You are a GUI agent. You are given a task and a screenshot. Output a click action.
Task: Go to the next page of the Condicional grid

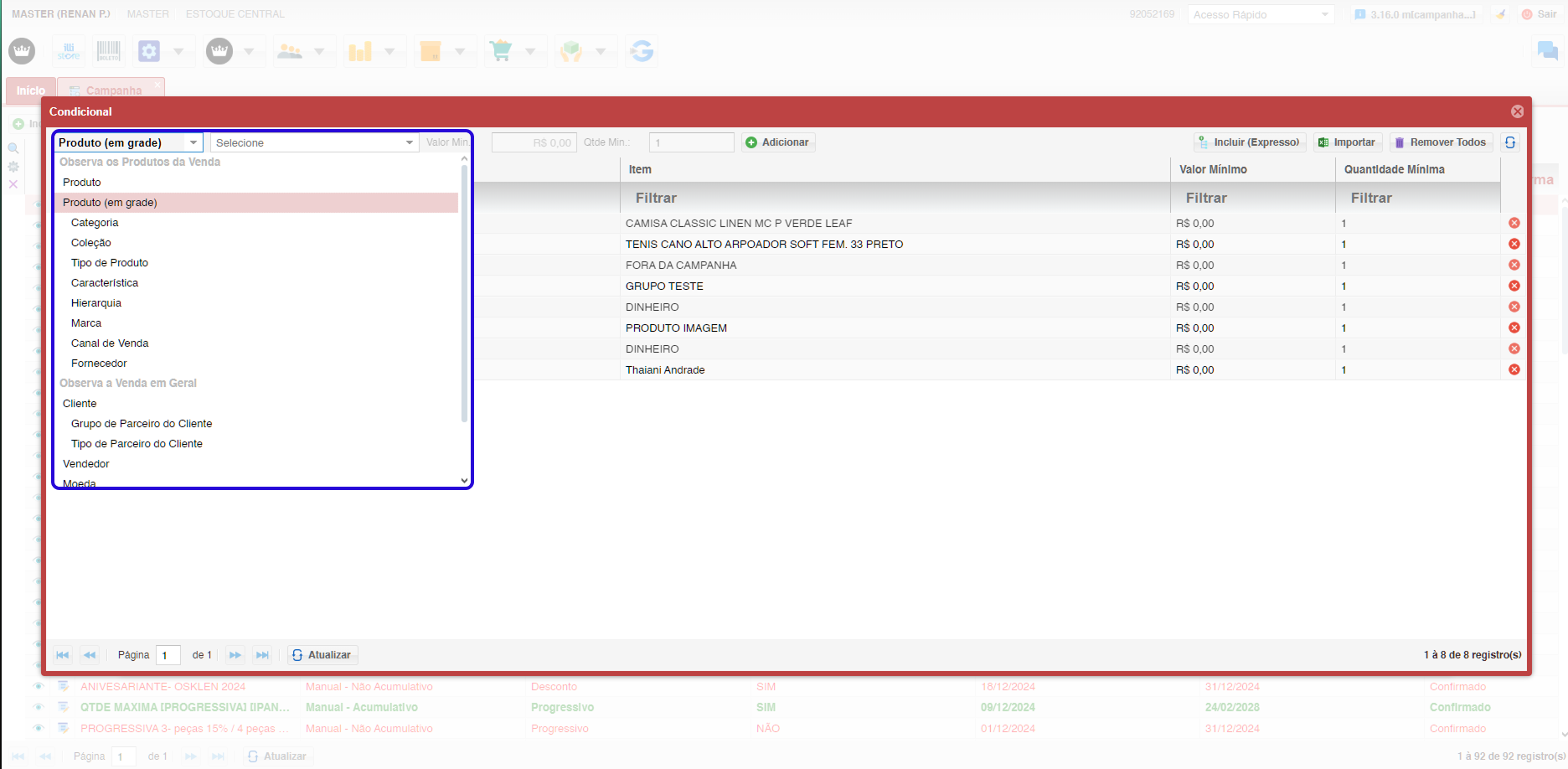pos(235,655)
